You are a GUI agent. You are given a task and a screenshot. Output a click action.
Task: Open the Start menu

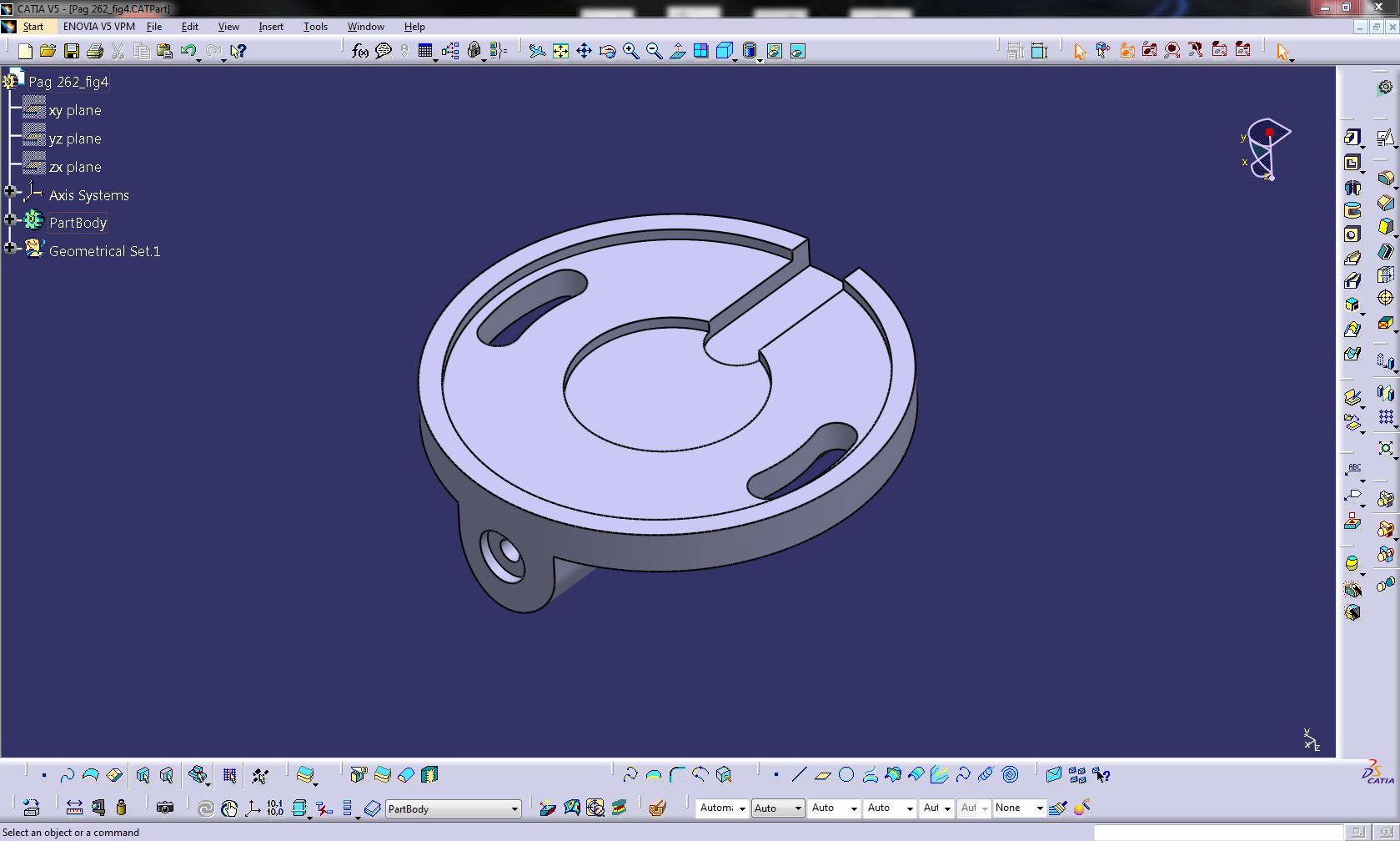tap(33, 27)
